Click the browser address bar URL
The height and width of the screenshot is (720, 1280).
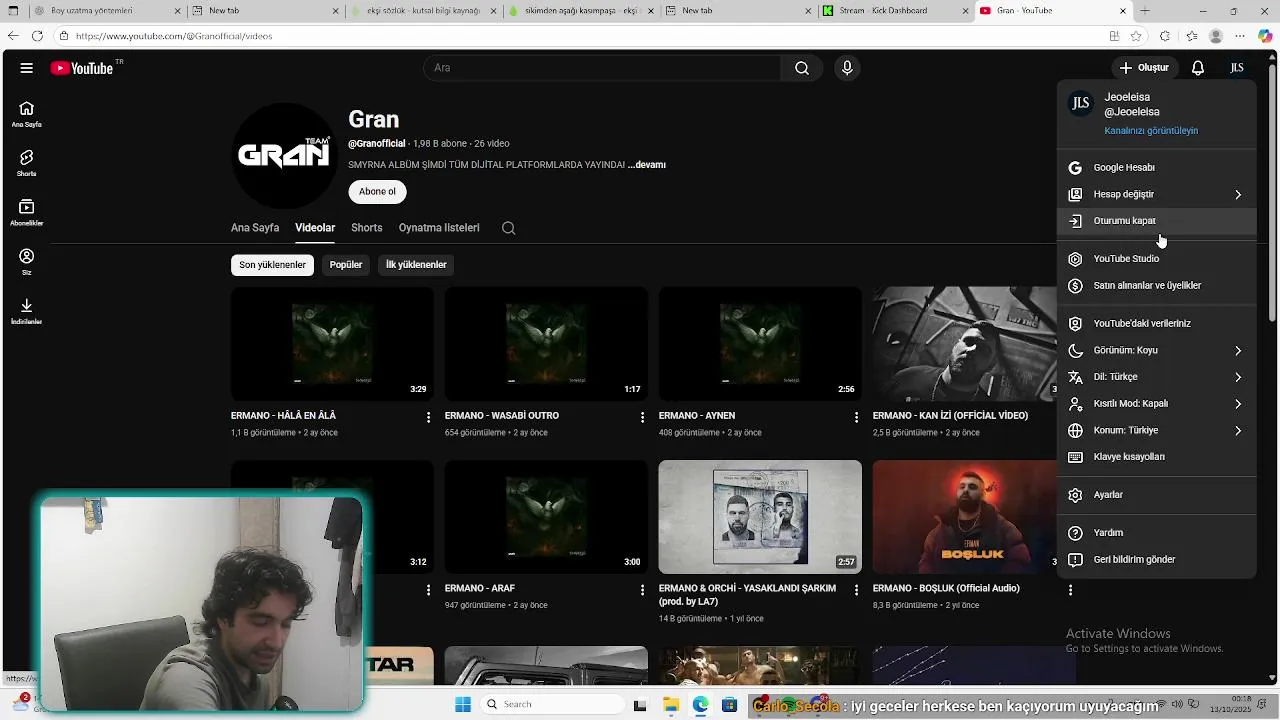click(174, 36)
